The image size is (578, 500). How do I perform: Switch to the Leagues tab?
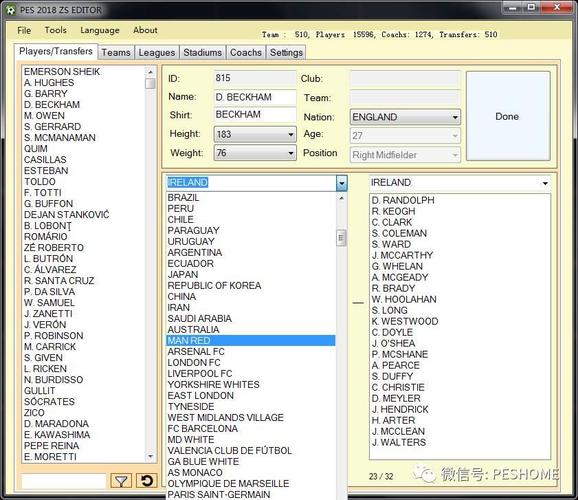click(157, 53)
